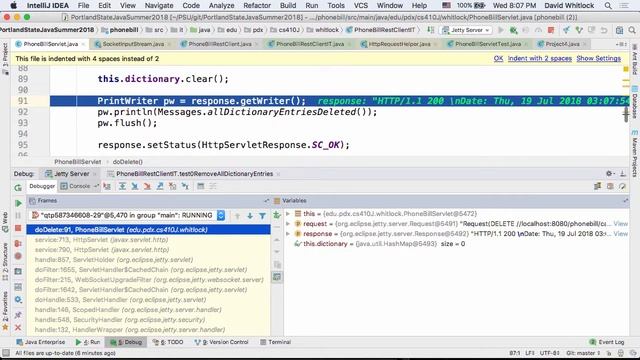Open Evaluate Expression calculator icon

tap(200, 186)
